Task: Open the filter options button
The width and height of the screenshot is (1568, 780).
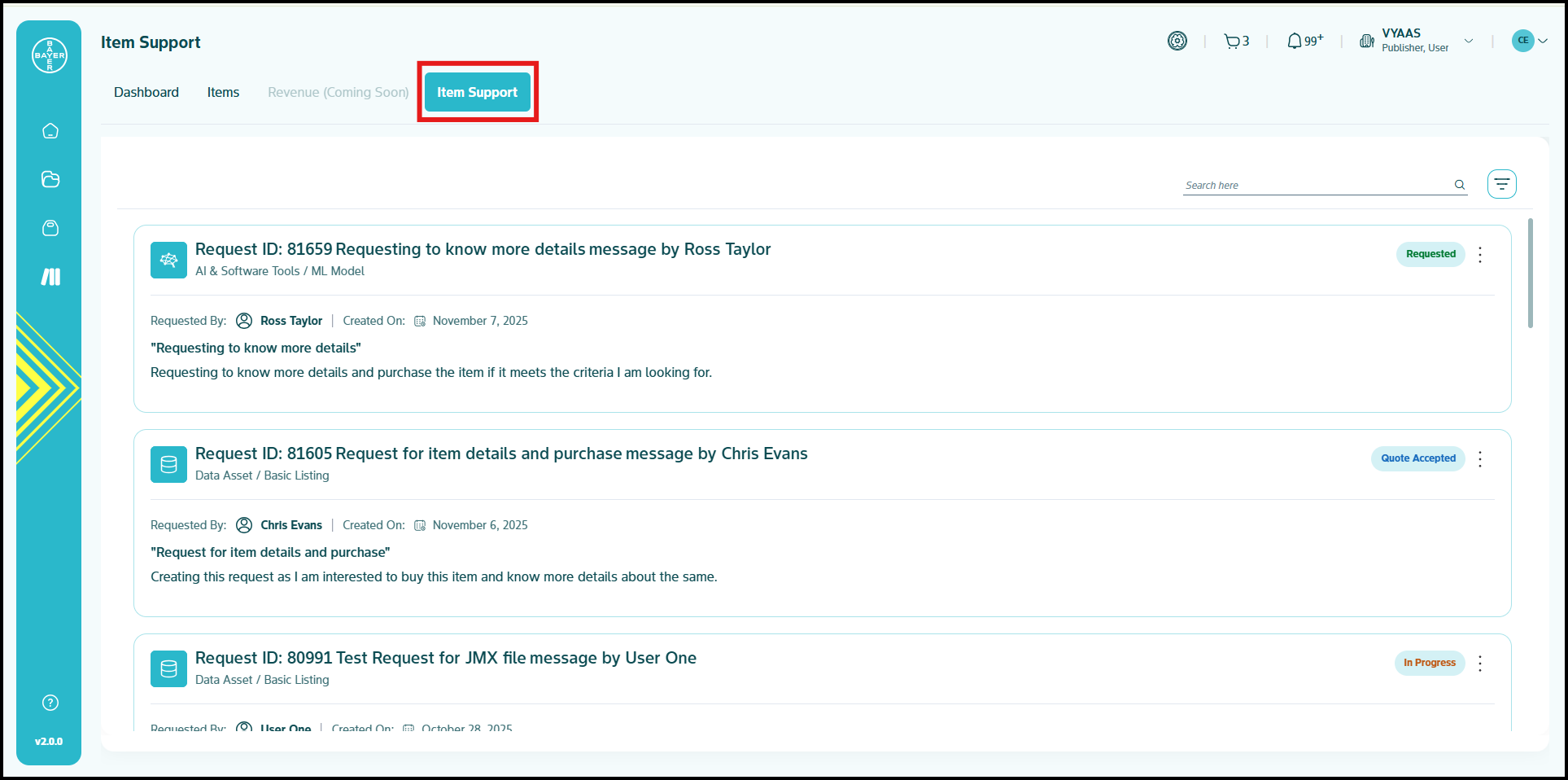Action: [x=1501, y=184]
